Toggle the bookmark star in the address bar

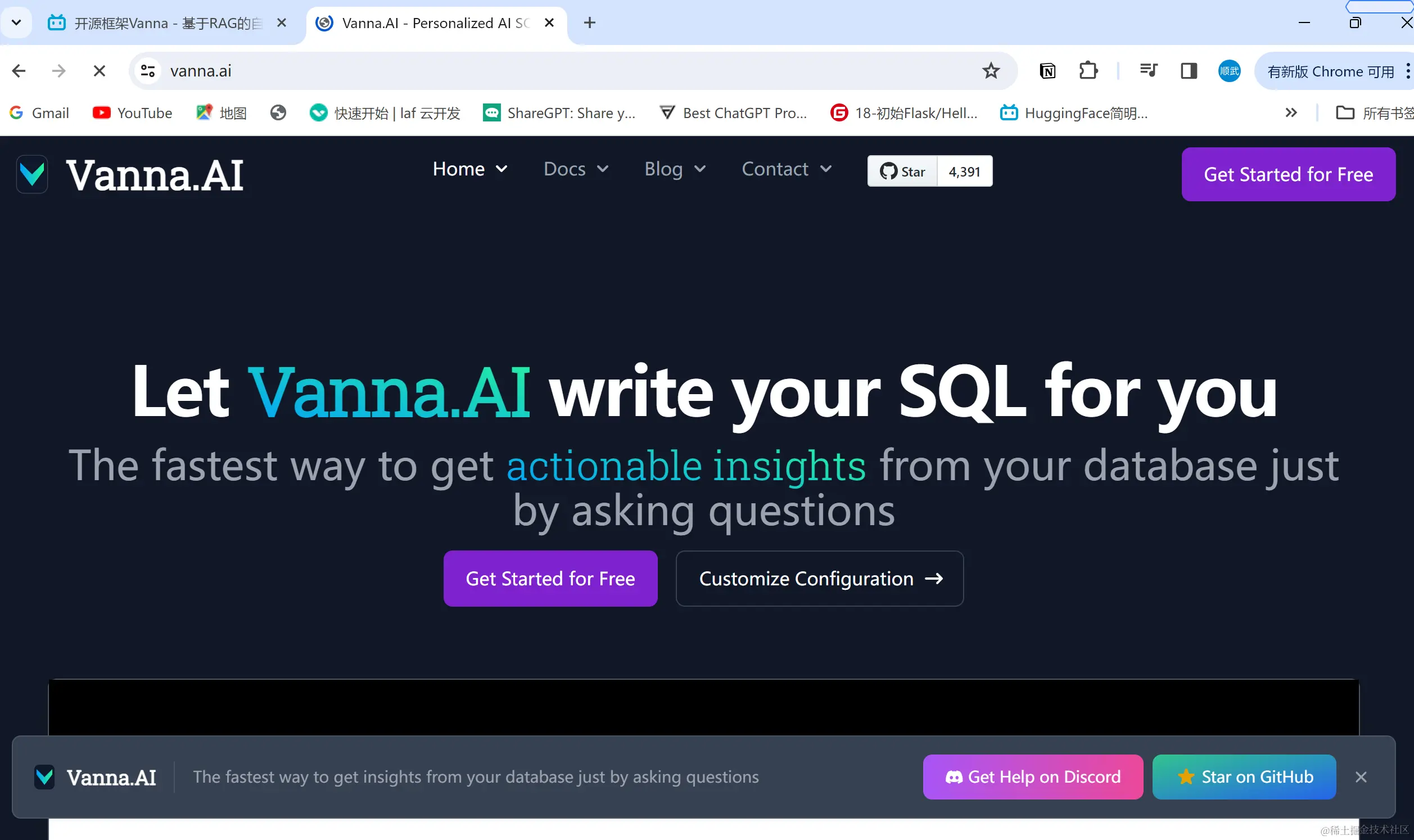pyautogui.click(x=991, y=71)
